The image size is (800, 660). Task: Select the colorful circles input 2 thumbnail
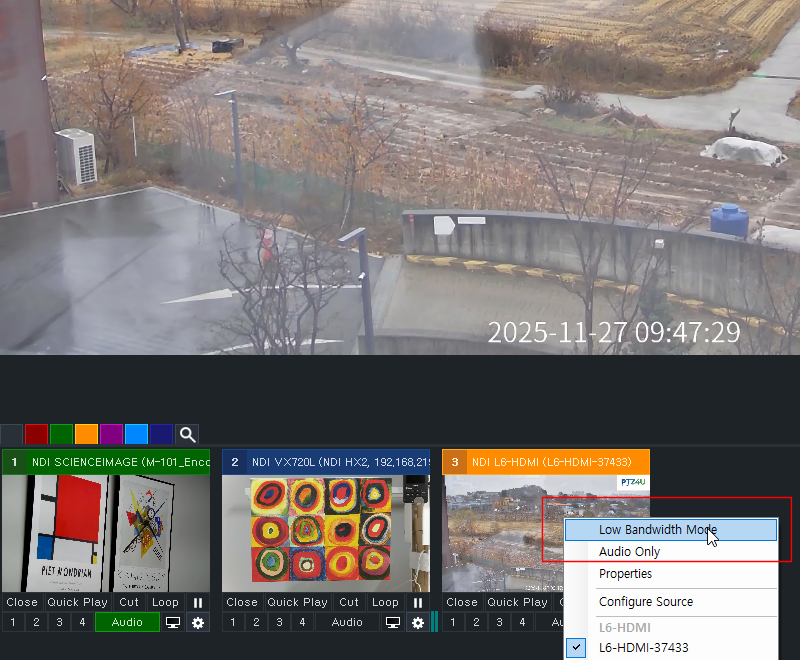pyautogui.click(x=326, y=534)
